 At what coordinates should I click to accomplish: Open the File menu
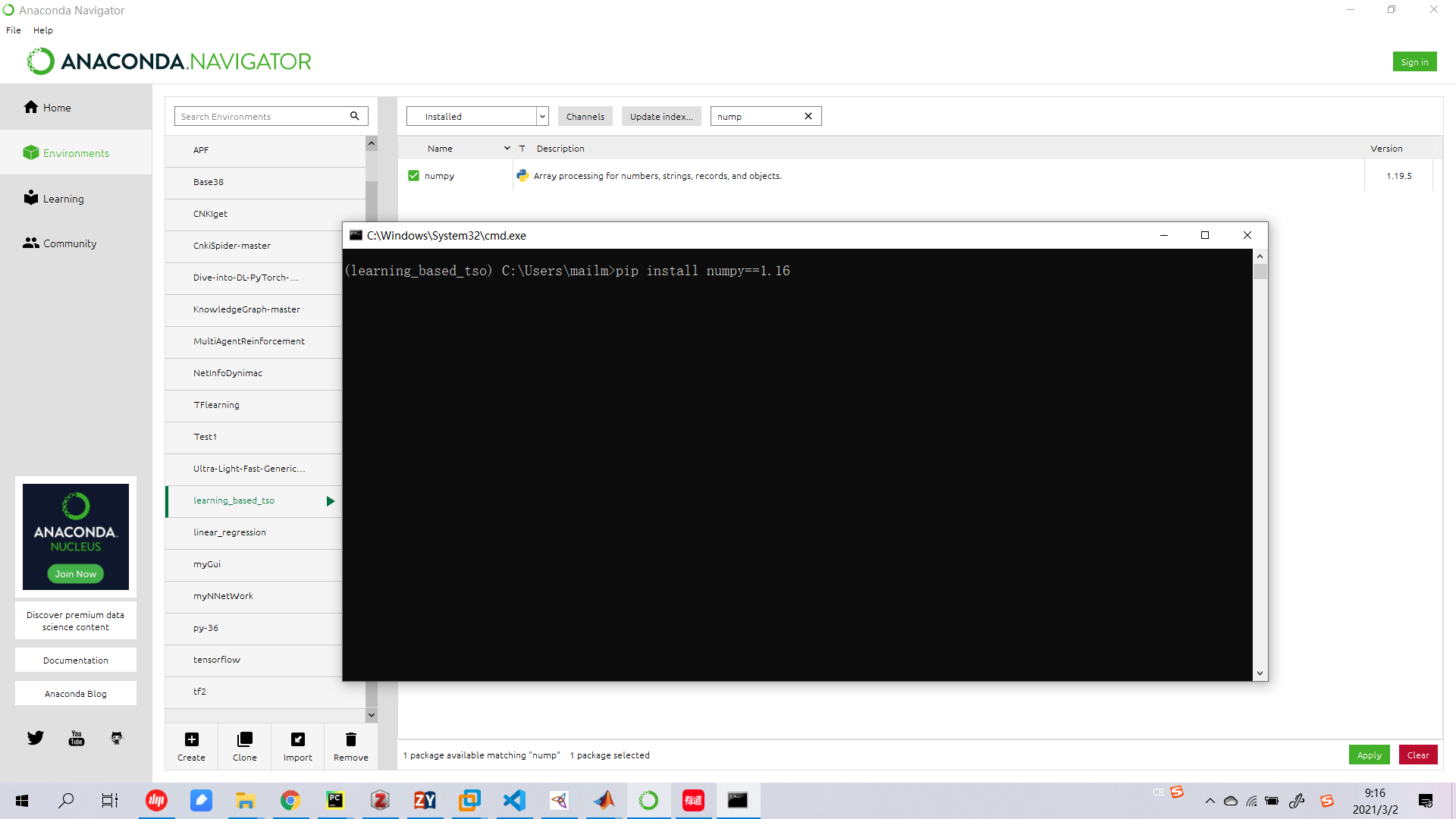pyautogui.click(x=14, y=30)
